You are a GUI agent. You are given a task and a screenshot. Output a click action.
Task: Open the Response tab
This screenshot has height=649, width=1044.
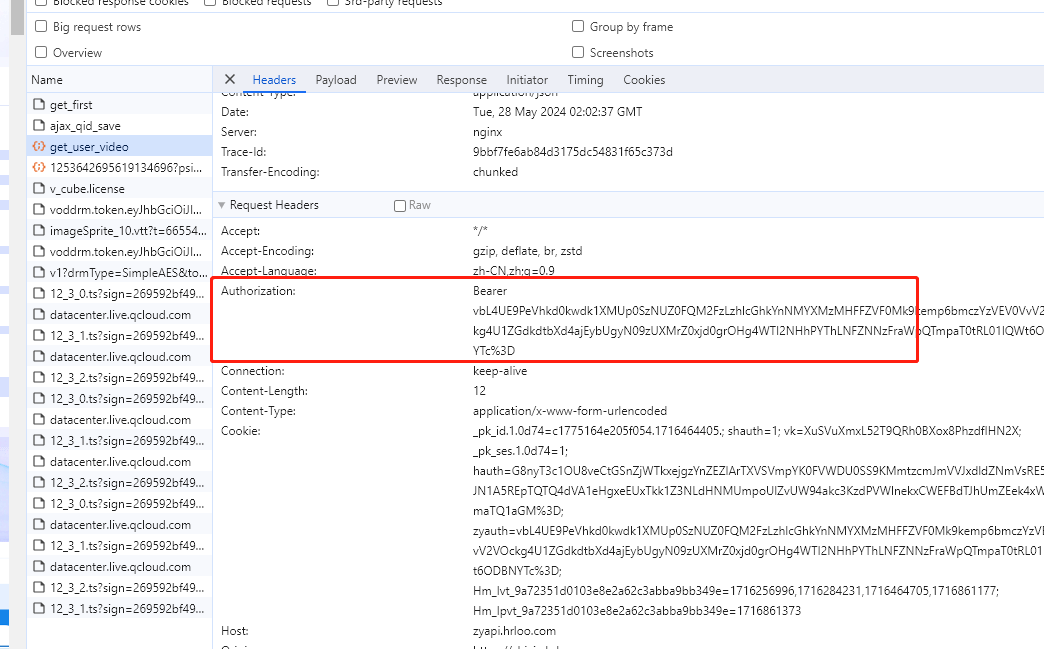tap(461, 80)
